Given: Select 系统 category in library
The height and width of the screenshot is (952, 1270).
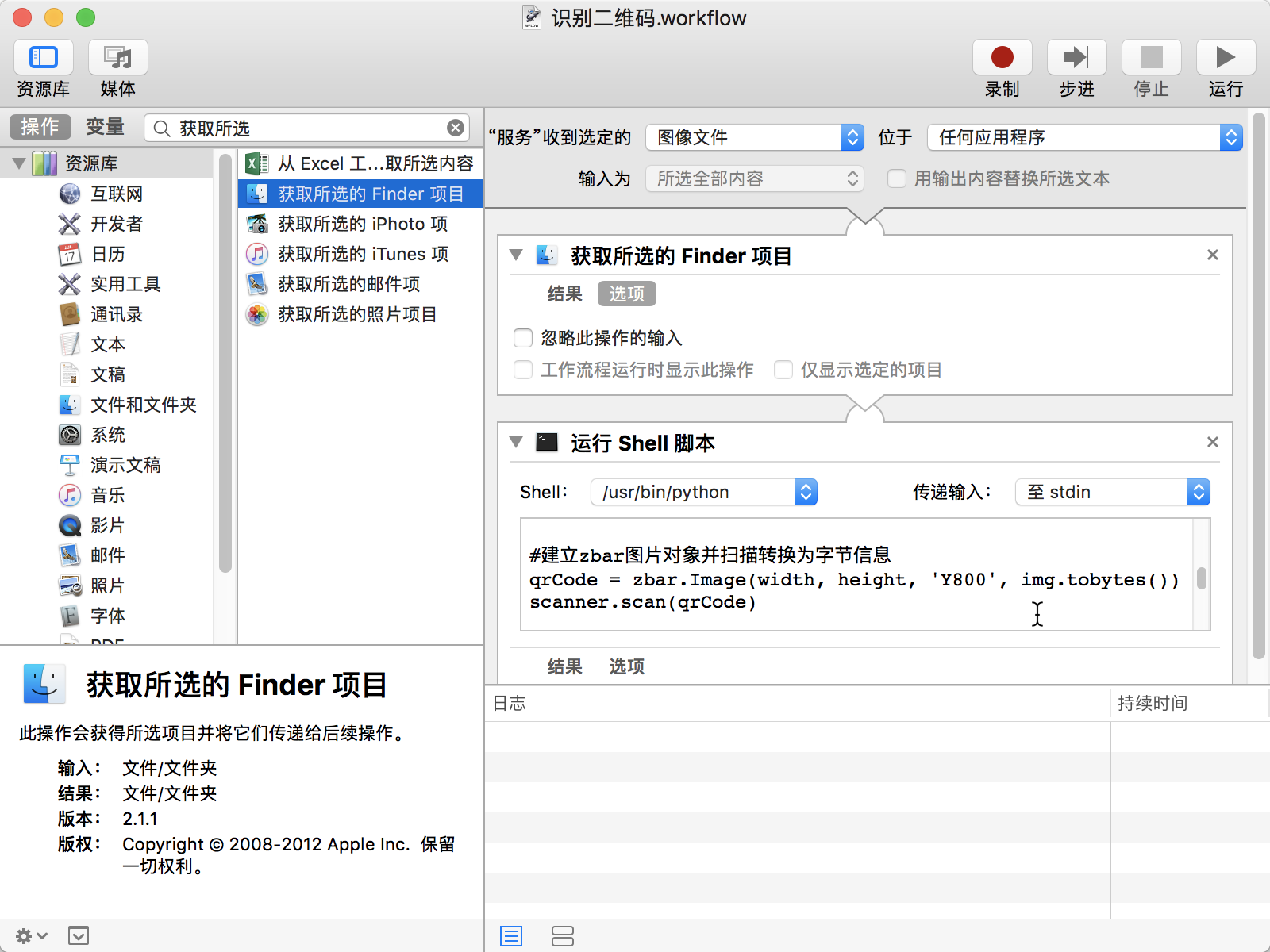Looking at the screenshot, I should click(107, 435).
